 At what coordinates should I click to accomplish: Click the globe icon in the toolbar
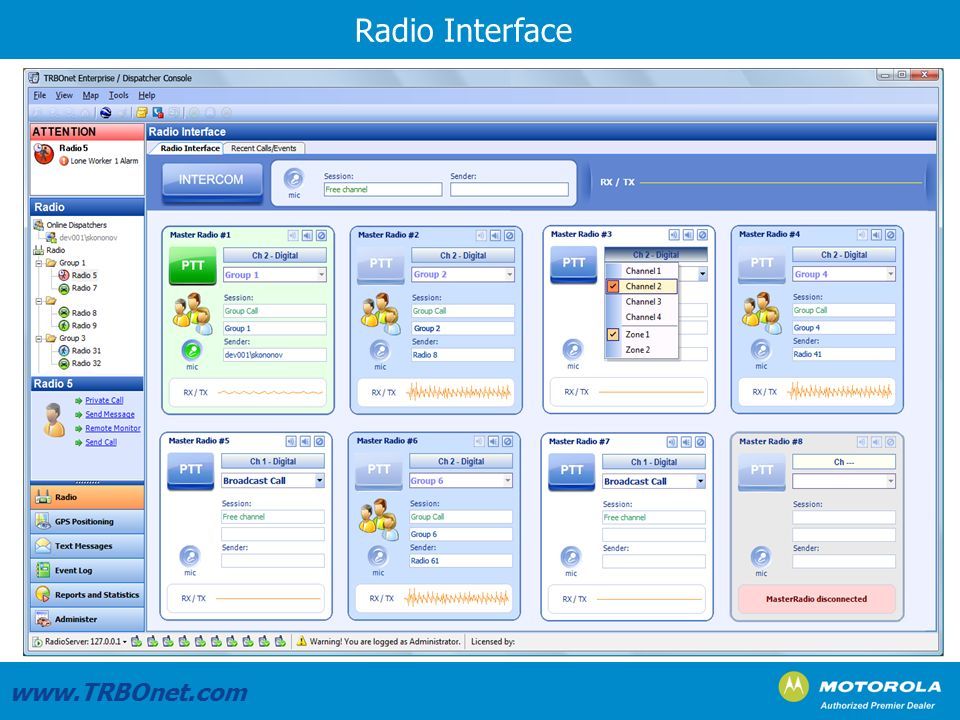tap(106, 113)
